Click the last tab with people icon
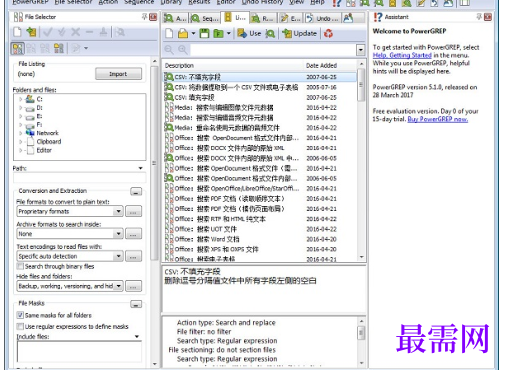The width and height of the screenshot is (508, 370). pos(348,18)
